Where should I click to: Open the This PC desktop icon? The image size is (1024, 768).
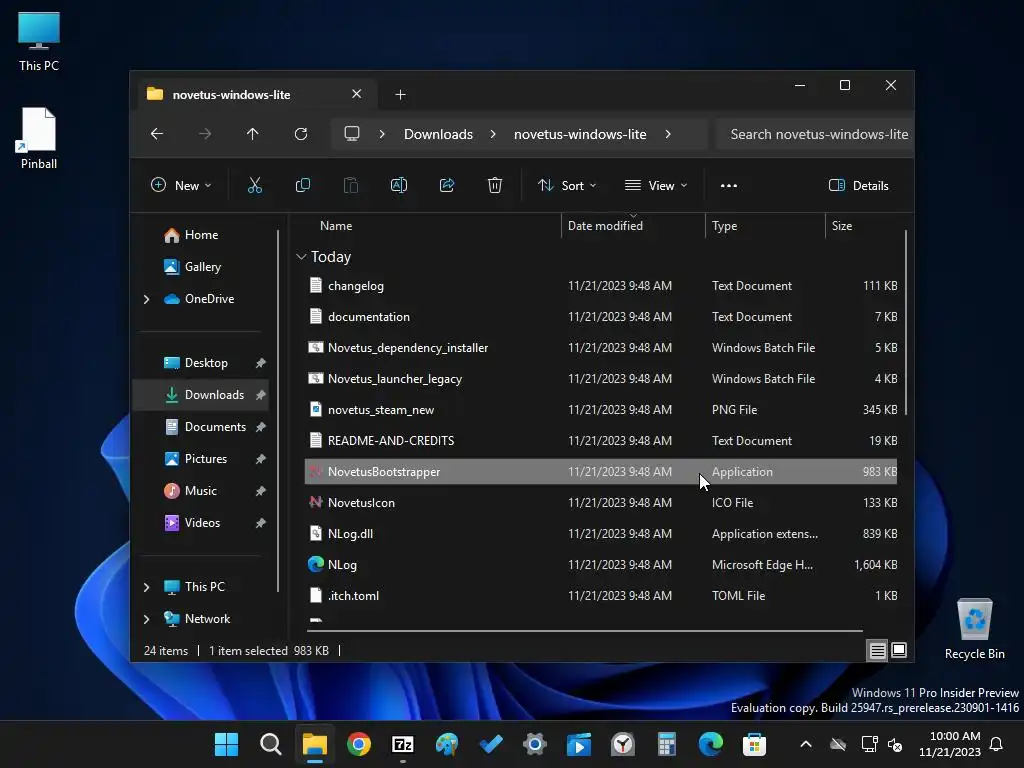coord(39,42)
